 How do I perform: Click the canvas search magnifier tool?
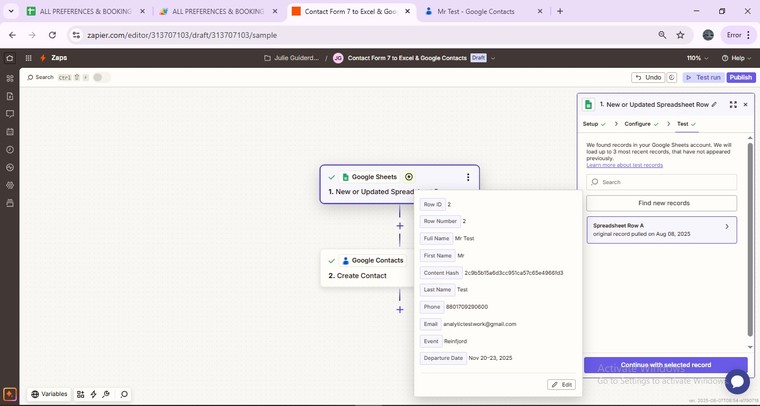(x=124, y=394)
